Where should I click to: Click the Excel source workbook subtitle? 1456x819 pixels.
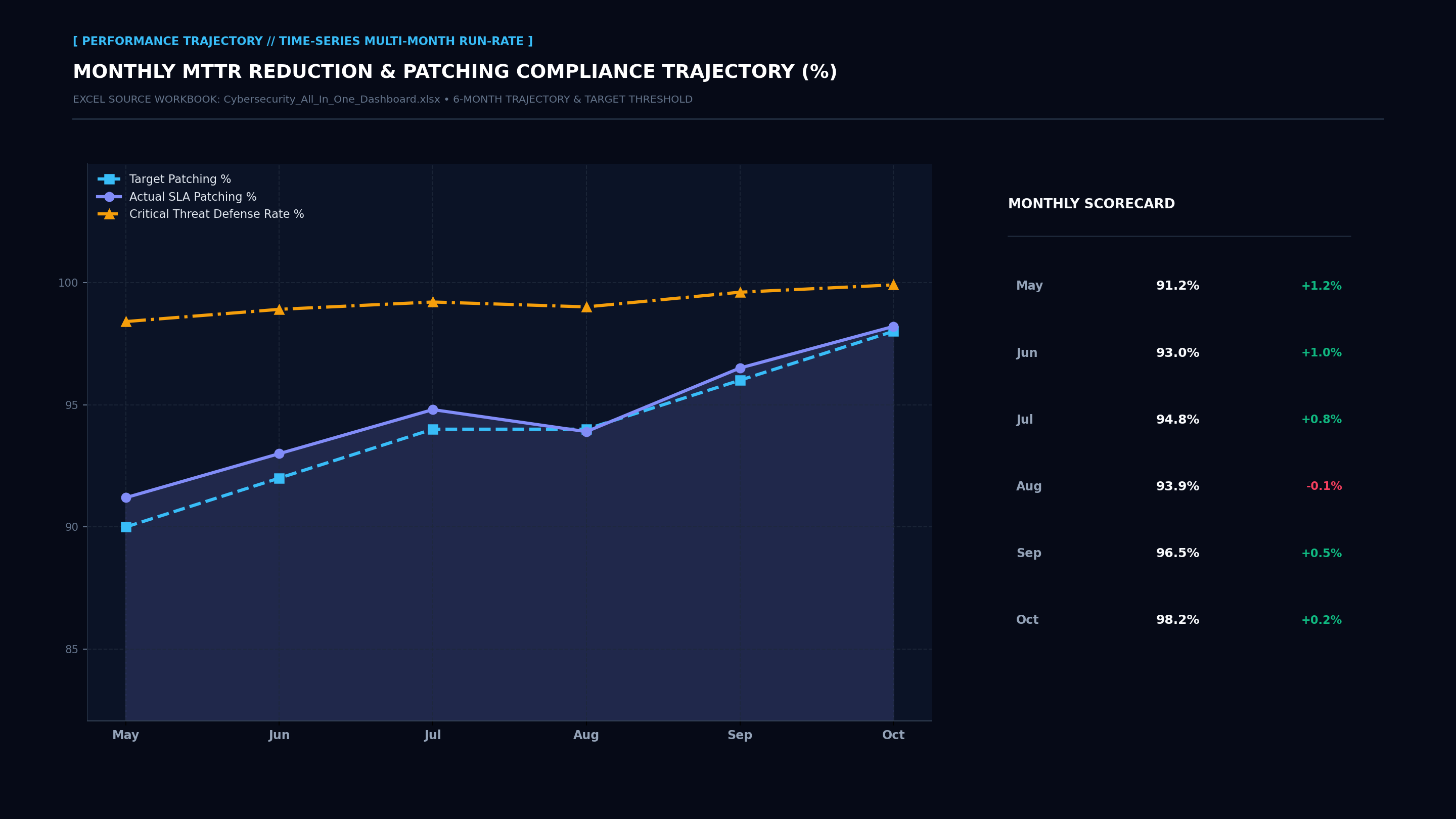click(x=383, y=100)
